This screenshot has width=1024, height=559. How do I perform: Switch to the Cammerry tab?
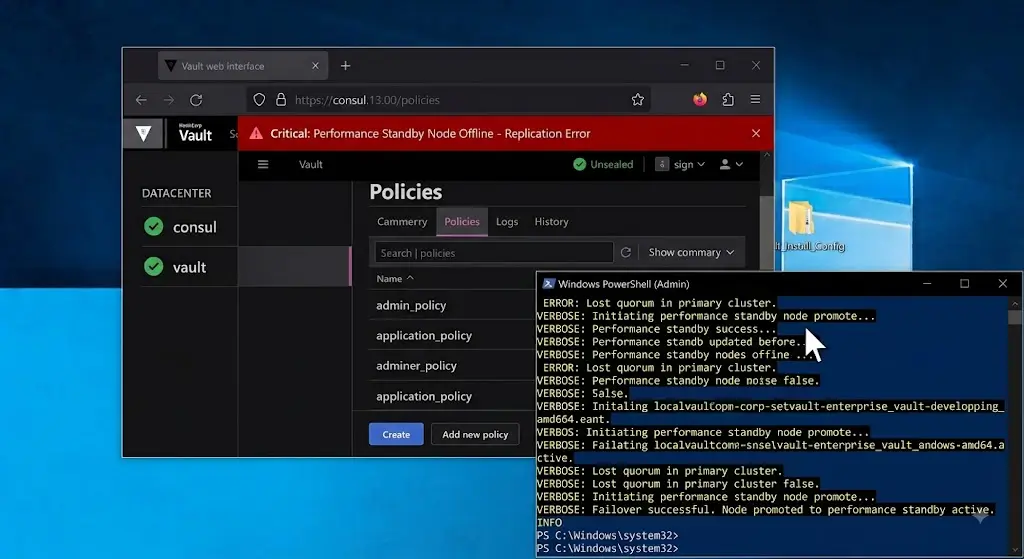tap(402, 221)
